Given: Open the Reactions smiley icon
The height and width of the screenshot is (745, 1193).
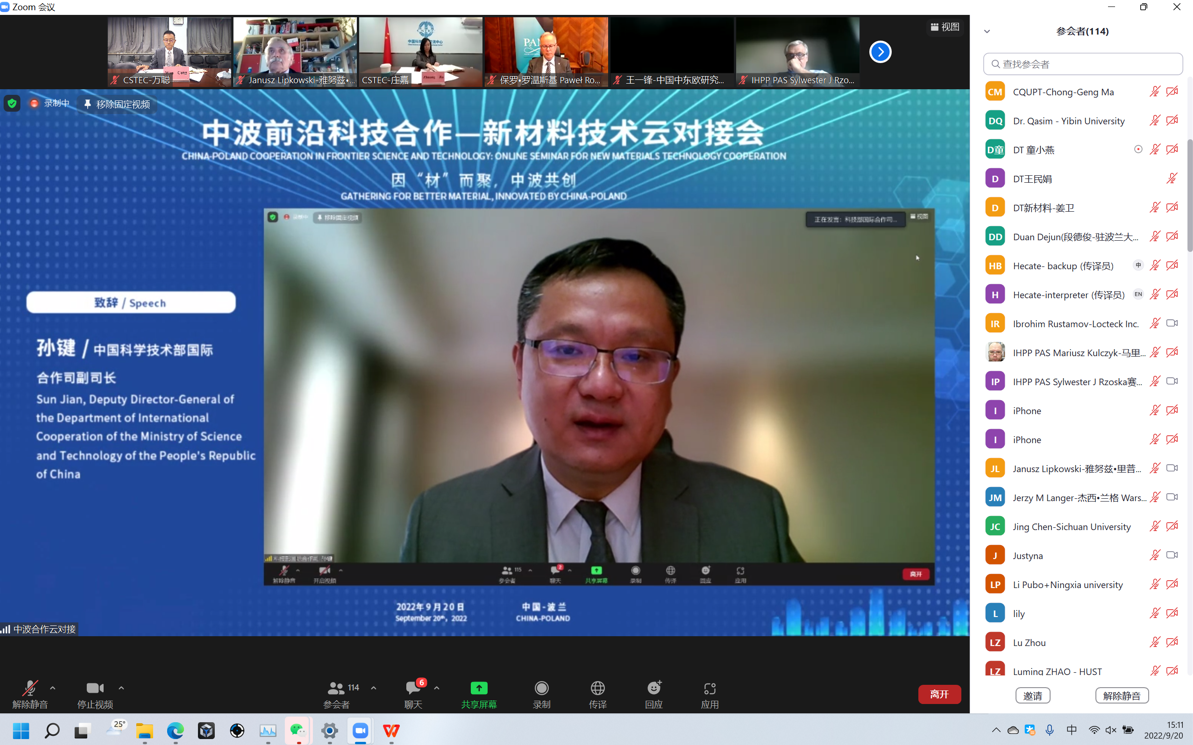Looking at the screenshot, I should click(x=654, y=693).
